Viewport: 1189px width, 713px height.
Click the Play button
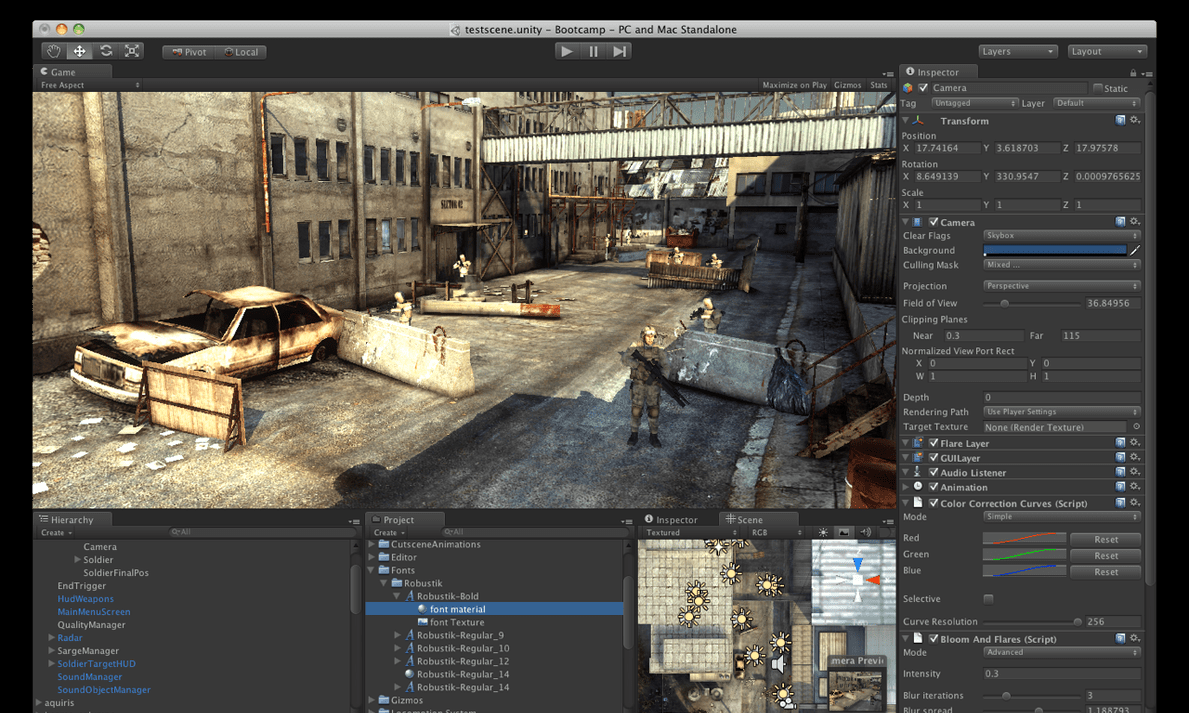[566, 52]
